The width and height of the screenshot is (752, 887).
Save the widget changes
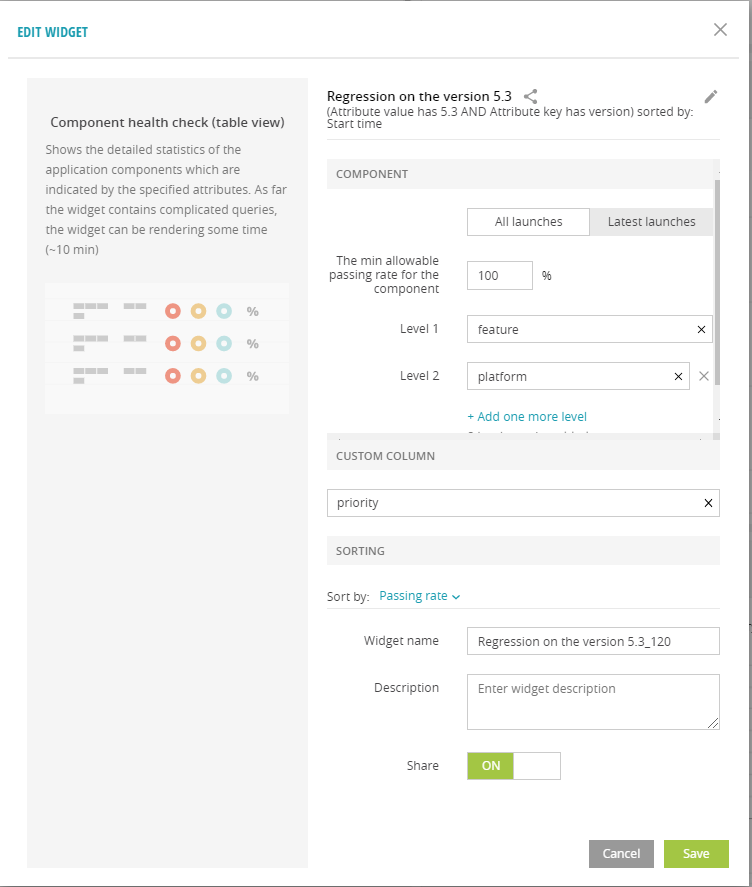[696, 853]
